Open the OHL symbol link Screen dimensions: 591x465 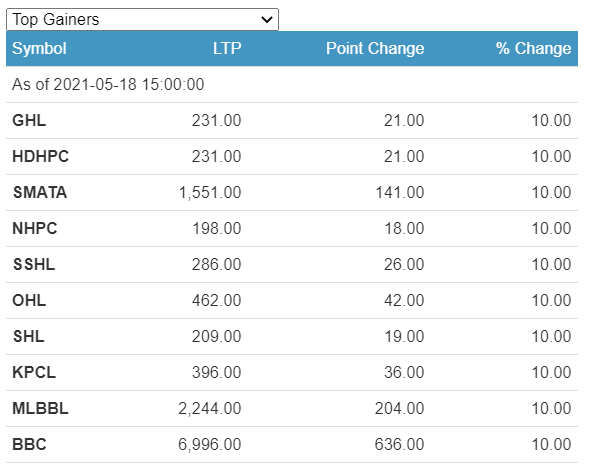coord(29,300)
